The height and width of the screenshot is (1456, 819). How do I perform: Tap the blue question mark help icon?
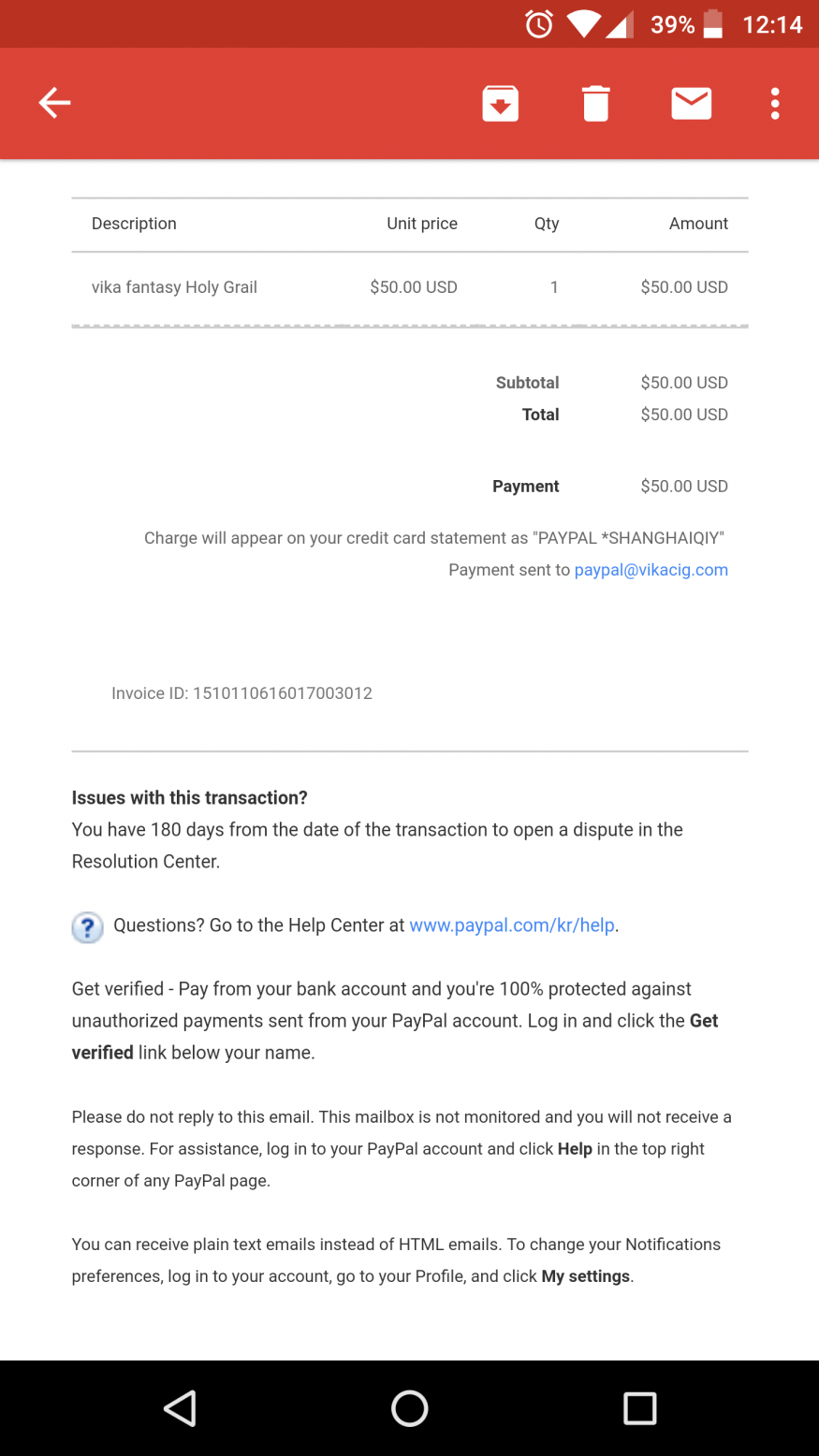[87, 926]
